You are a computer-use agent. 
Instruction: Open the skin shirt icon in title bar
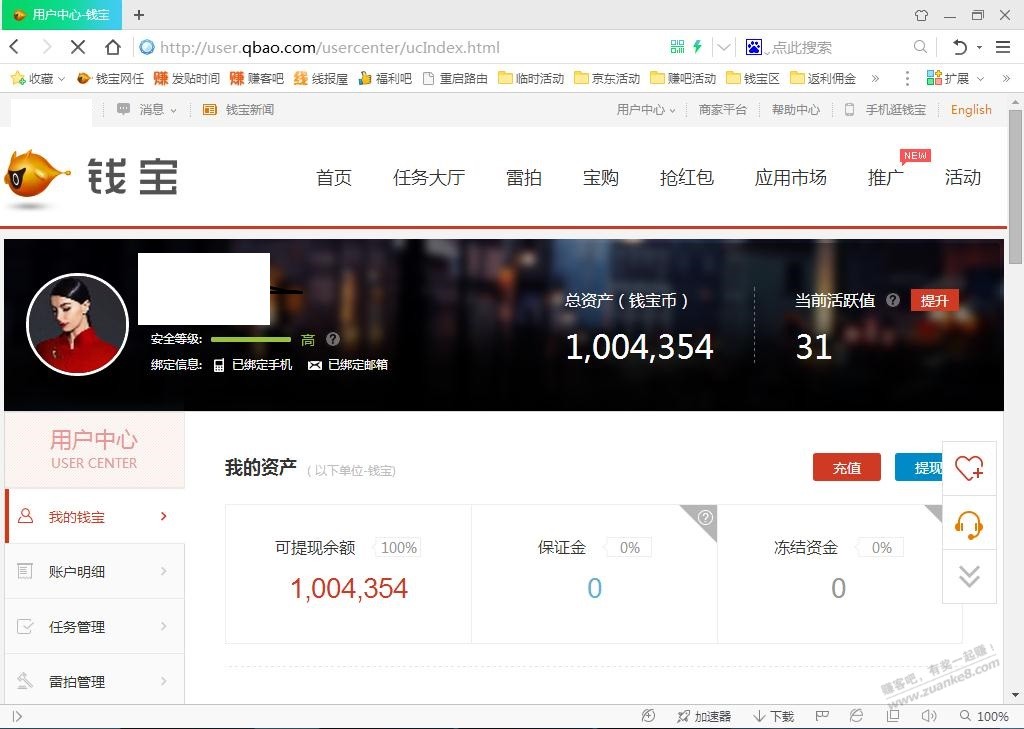(921, 15)
